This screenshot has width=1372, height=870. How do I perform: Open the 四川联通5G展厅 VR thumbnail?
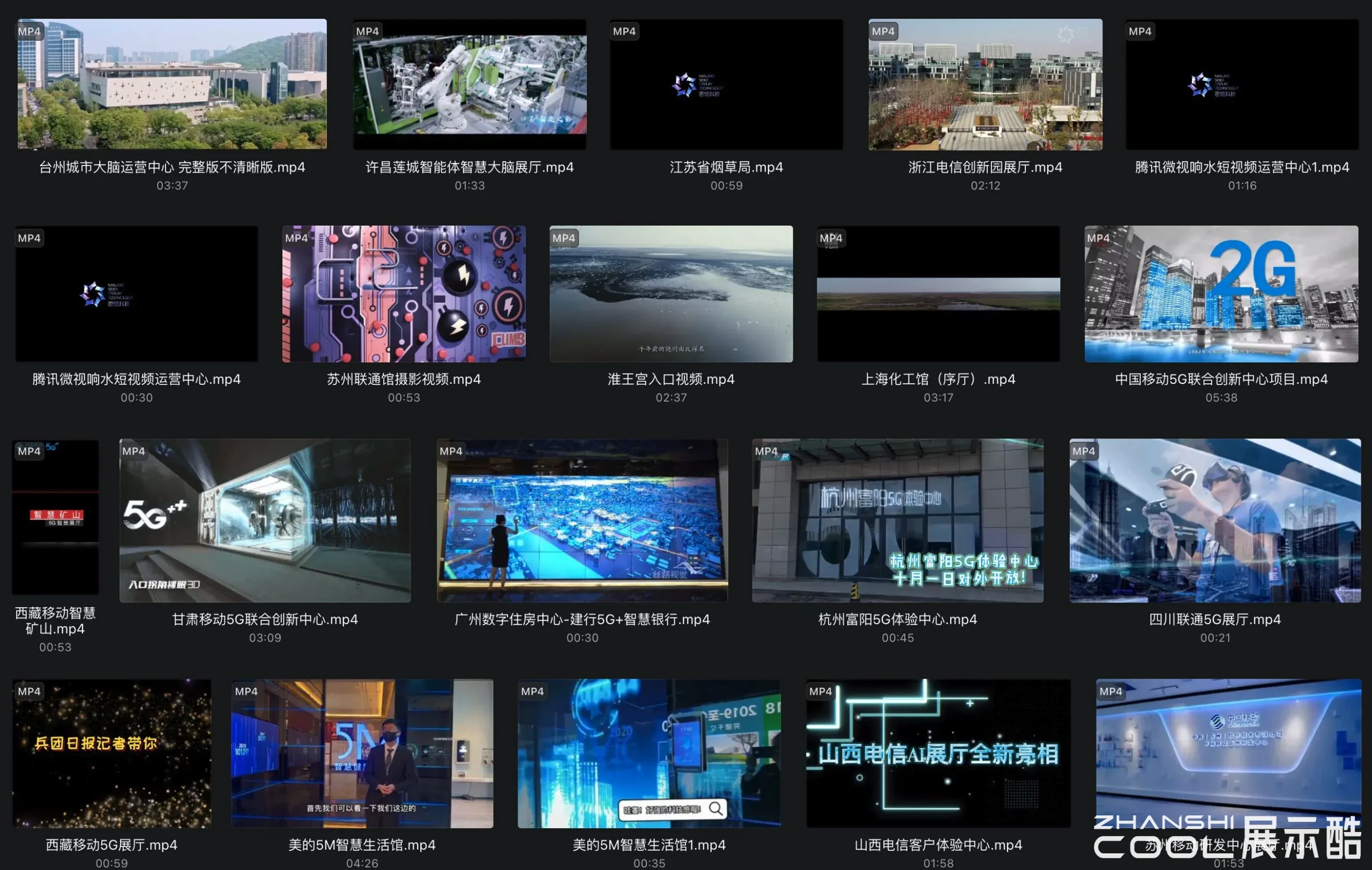(x=1216, y=520)
